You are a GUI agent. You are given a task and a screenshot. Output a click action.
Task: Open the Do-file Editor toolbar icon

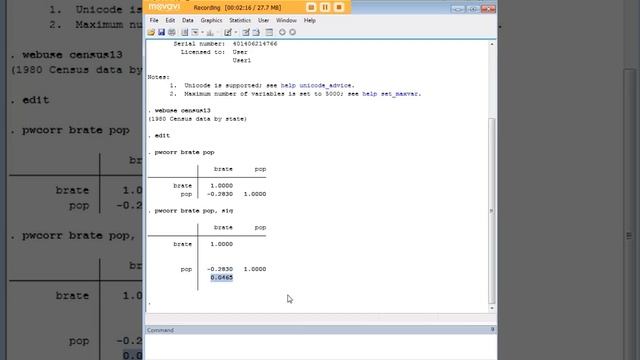228,32
